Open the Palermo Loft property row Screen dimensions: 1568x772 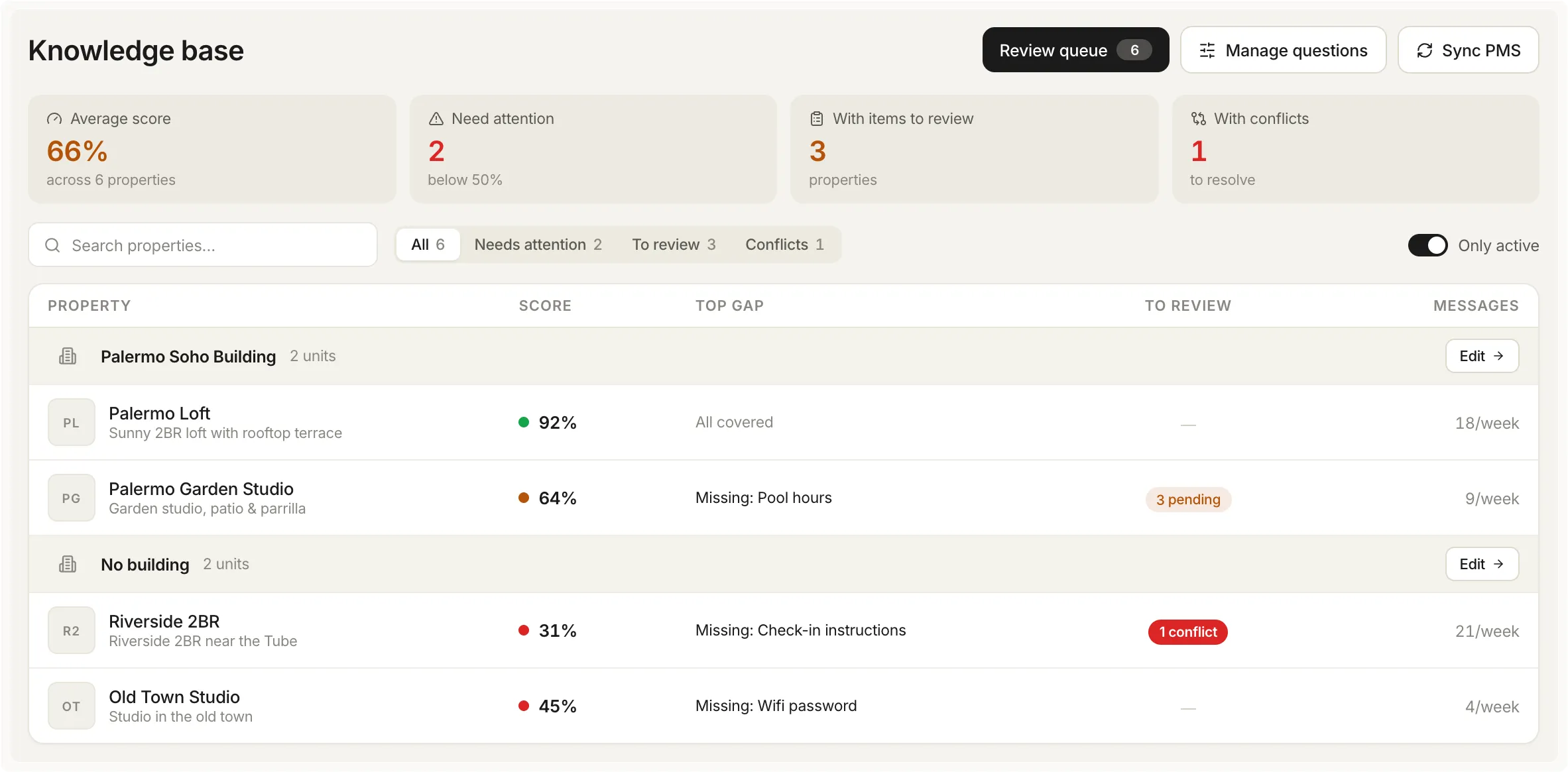783,422
